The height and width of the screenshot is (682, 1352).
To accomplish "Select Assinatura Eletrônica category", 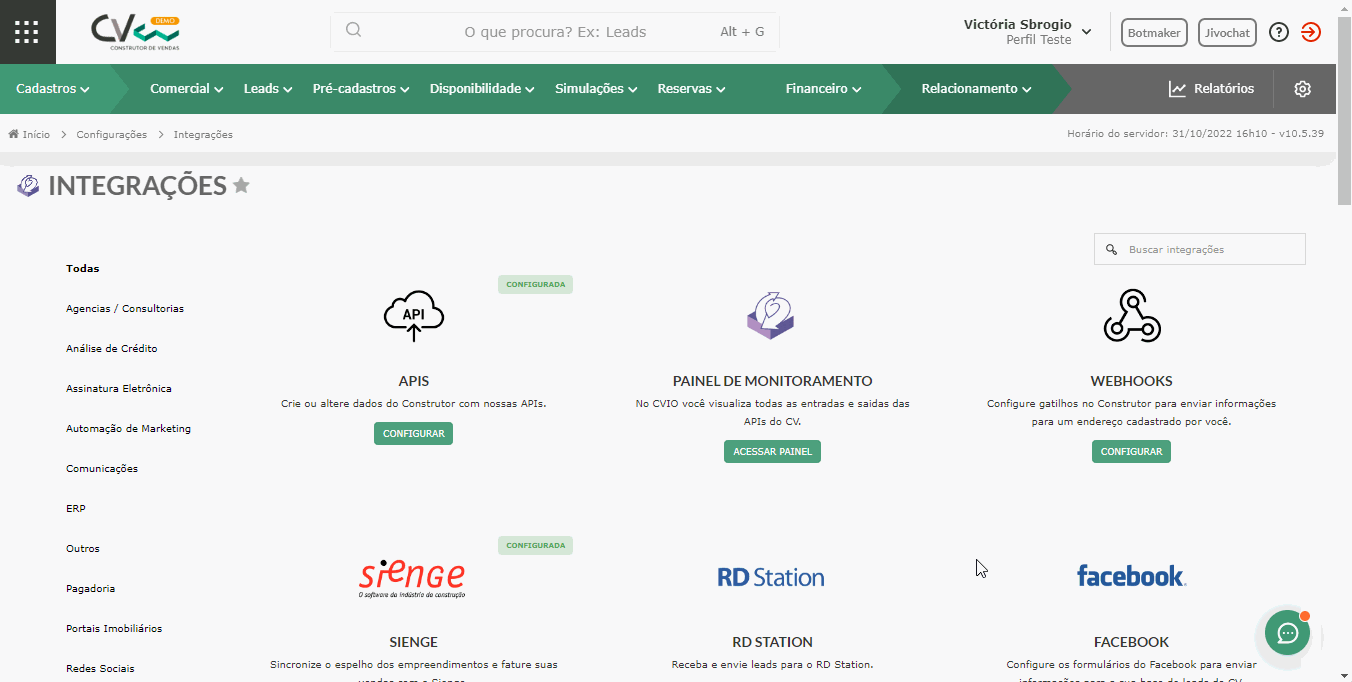I will point(119,388).
